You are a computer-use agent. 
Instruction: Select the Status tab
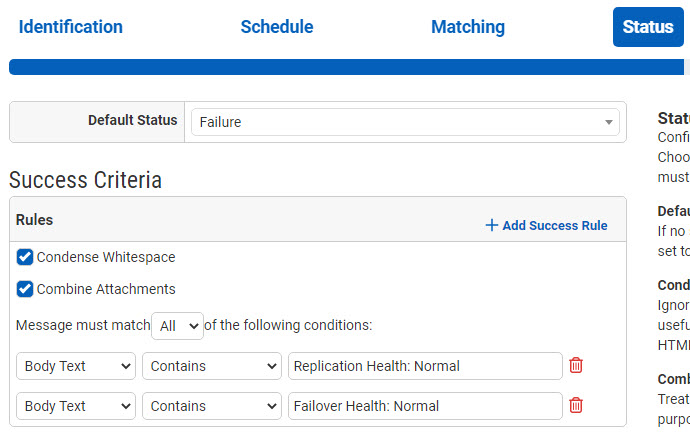(647, 27)
